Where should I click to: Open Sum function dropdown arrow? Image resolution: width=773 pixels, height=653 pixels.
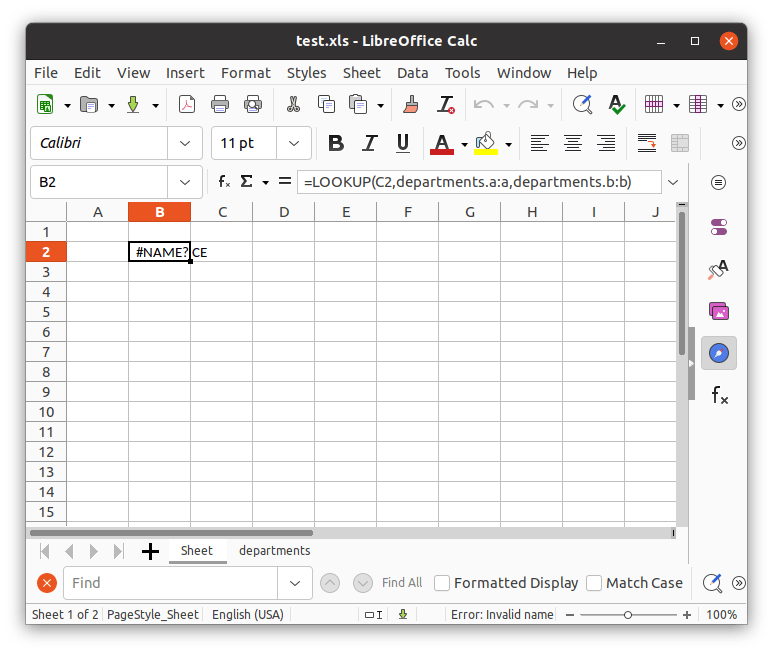[266, 183]
